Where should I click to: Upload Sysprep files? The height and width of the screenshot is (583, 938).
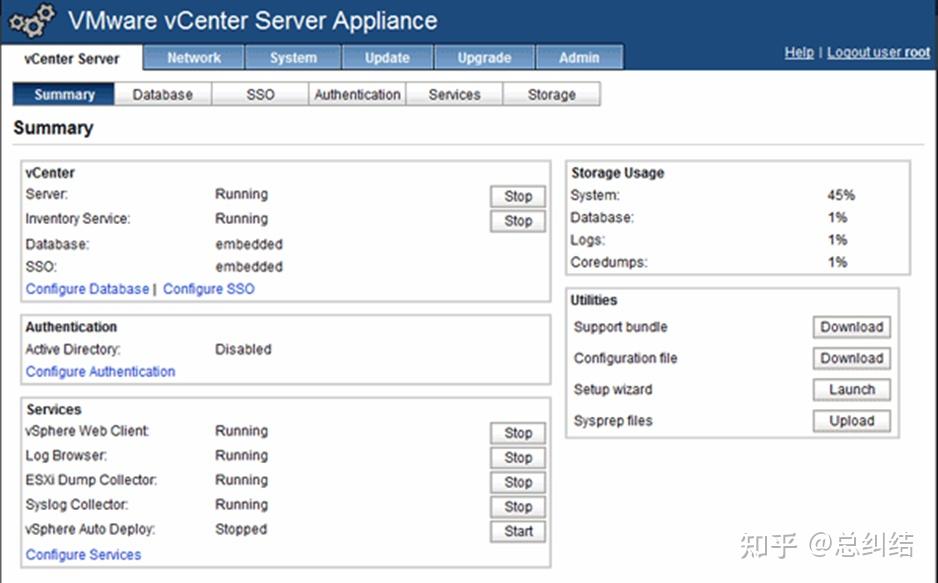(x=851, y=421)
